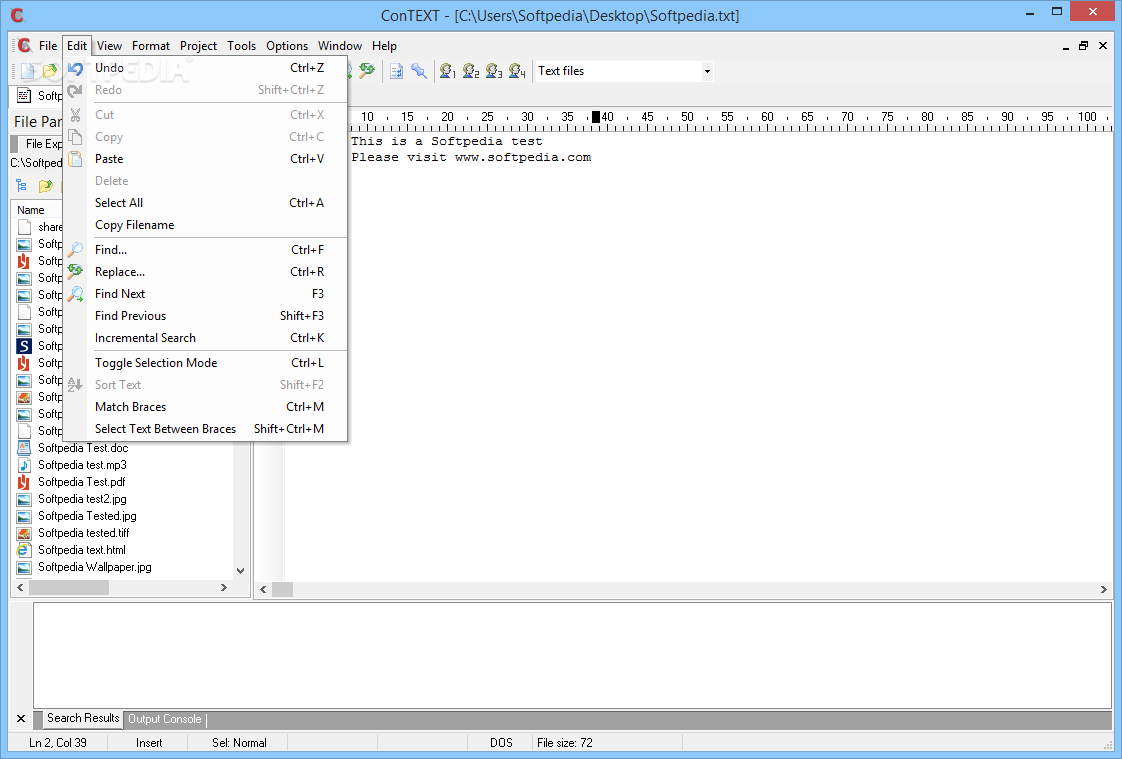Click the Name column header in file list
The height and width of the screenshot is (759, 1122).
tap(37, 210)
